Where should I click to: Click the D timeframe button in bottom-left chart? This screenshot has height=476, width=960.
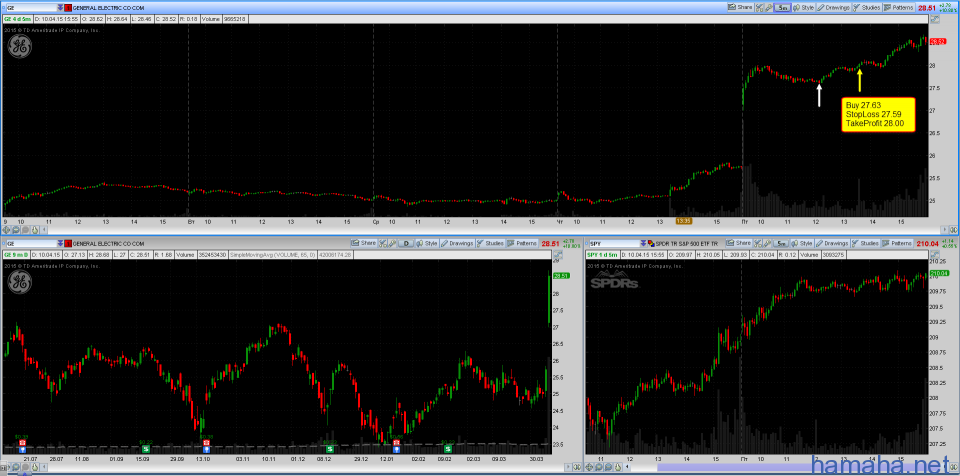tap(408, 243)
